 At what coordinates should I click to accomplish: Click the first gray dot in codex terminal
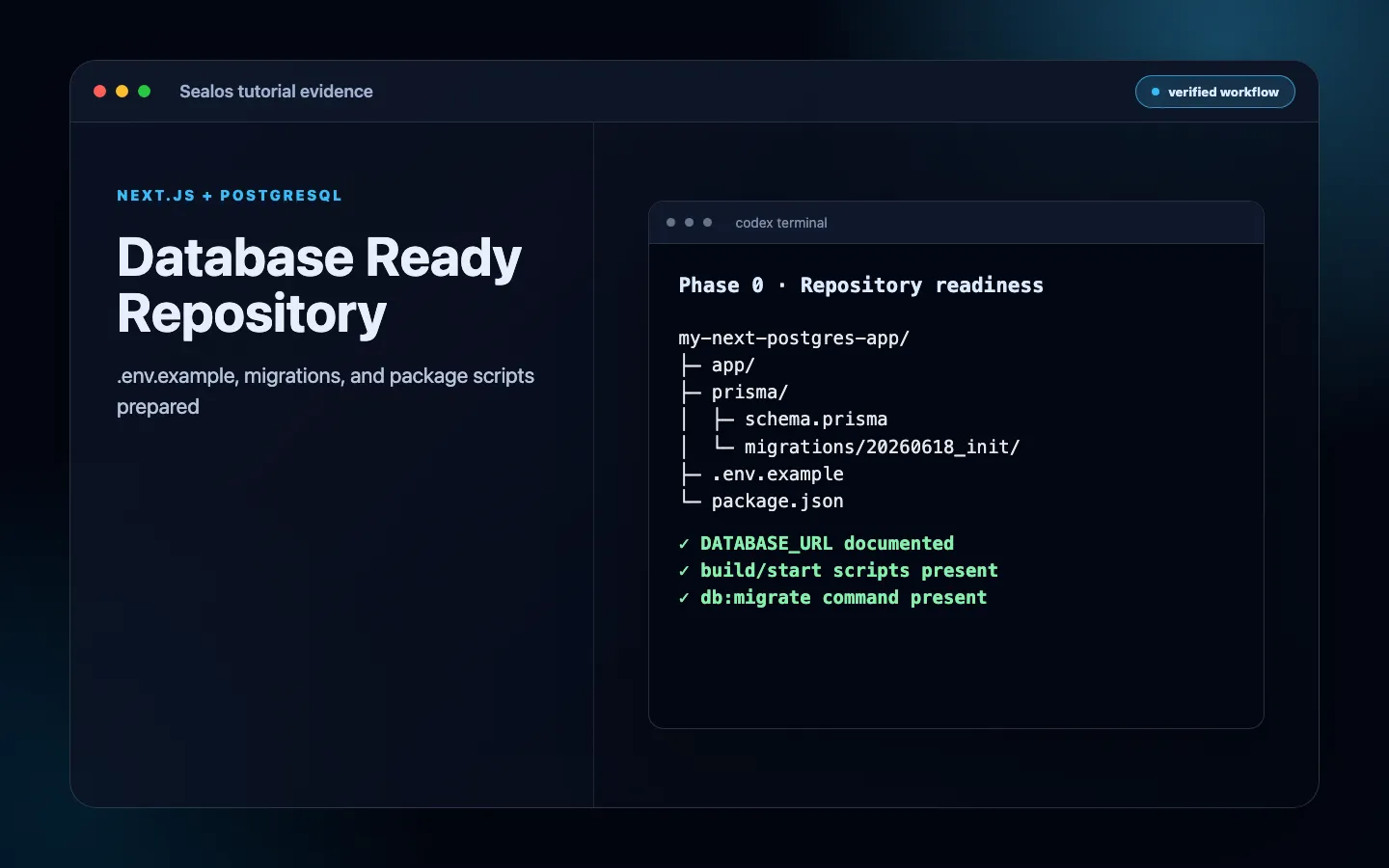(x=670, y=223)
